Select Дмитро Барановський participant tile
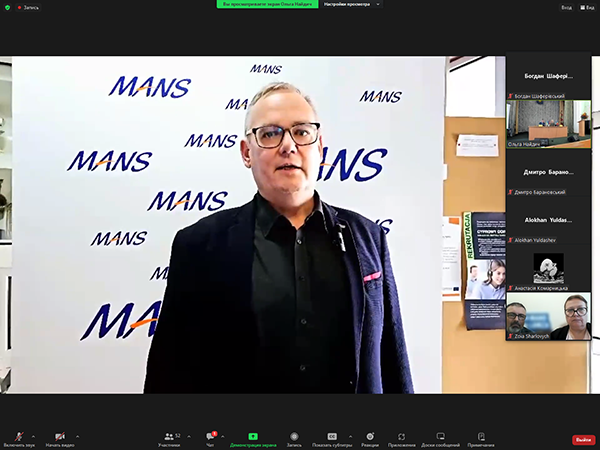Screen dimensions: 600x450 (548, 172)
